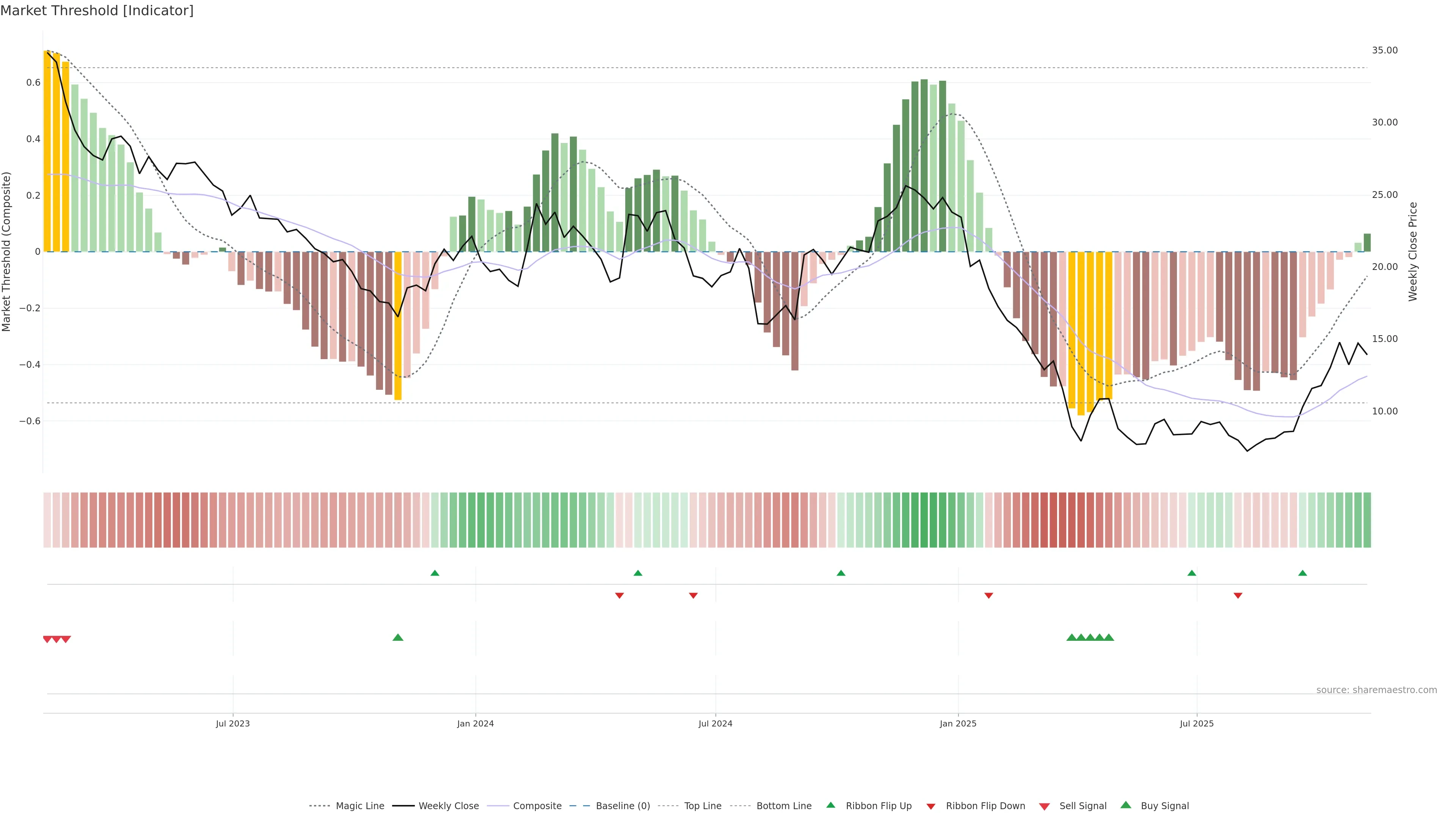The width and height of the screenshot is (1456, 819).
Task: Click the Market Threshold [Indicator] title
Action: (x=97, y=11)
